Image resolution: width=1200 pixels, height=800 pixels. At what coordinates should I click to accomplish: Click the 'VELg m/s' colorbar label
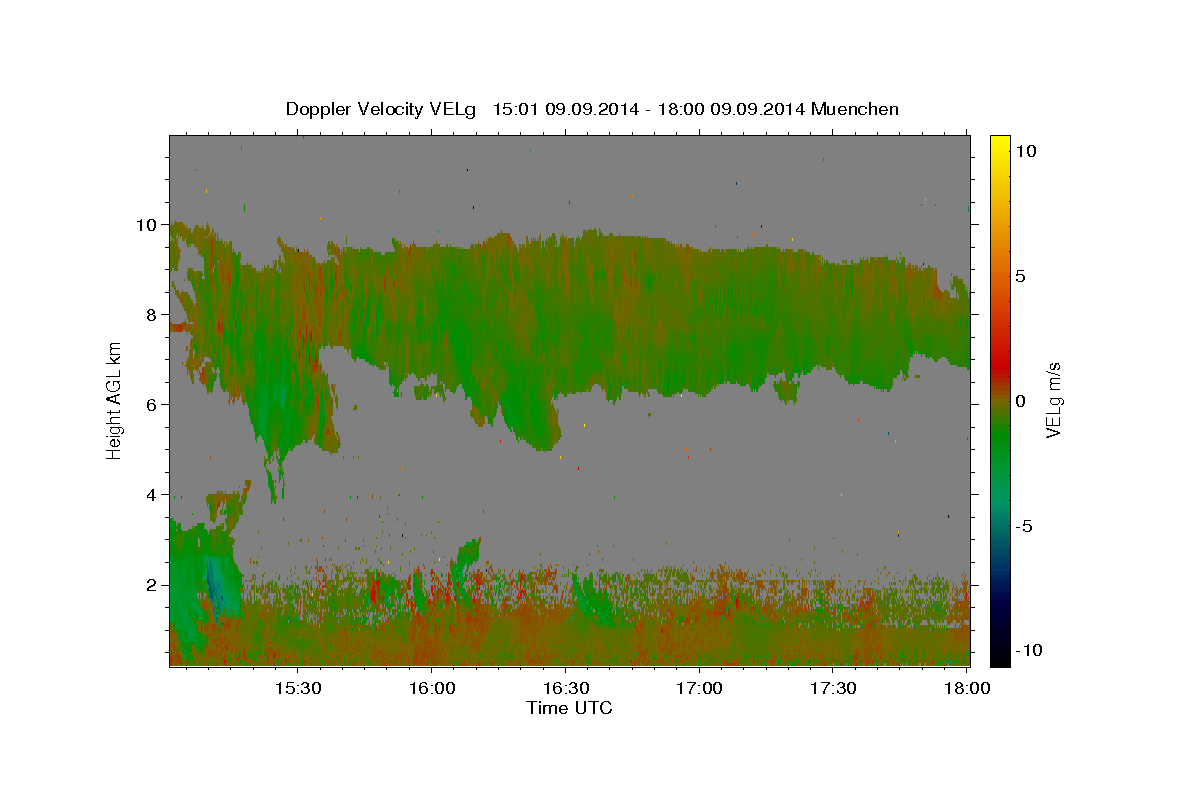coord(1054,400)
